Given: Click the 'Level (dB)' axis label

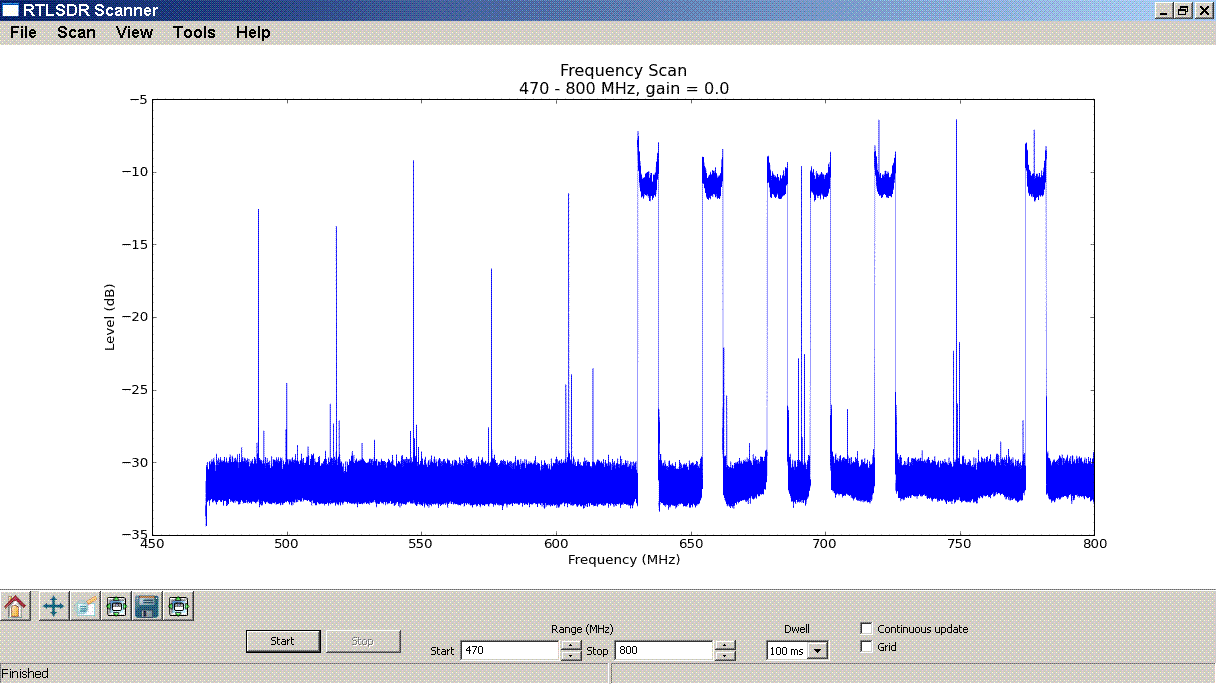Looking at the screenshot, I should 110,317.
